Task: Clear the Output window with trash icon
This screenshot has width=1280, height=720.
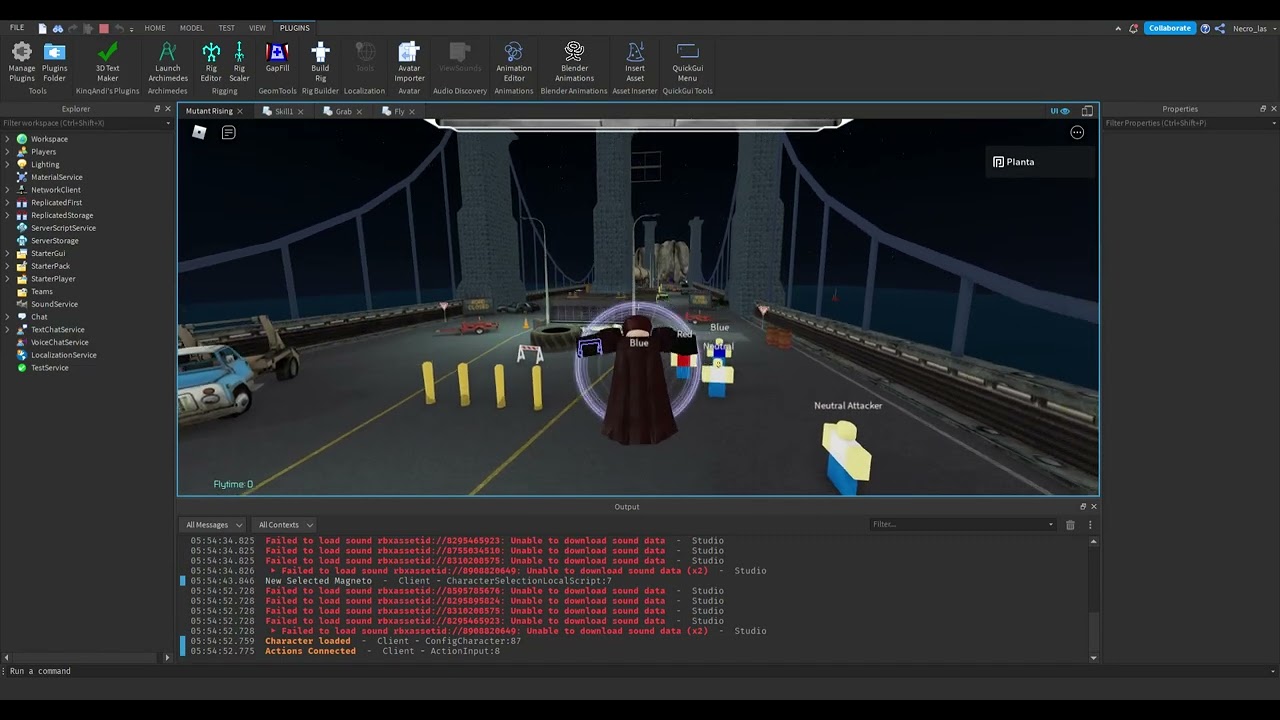Action: coord(1070,524)
